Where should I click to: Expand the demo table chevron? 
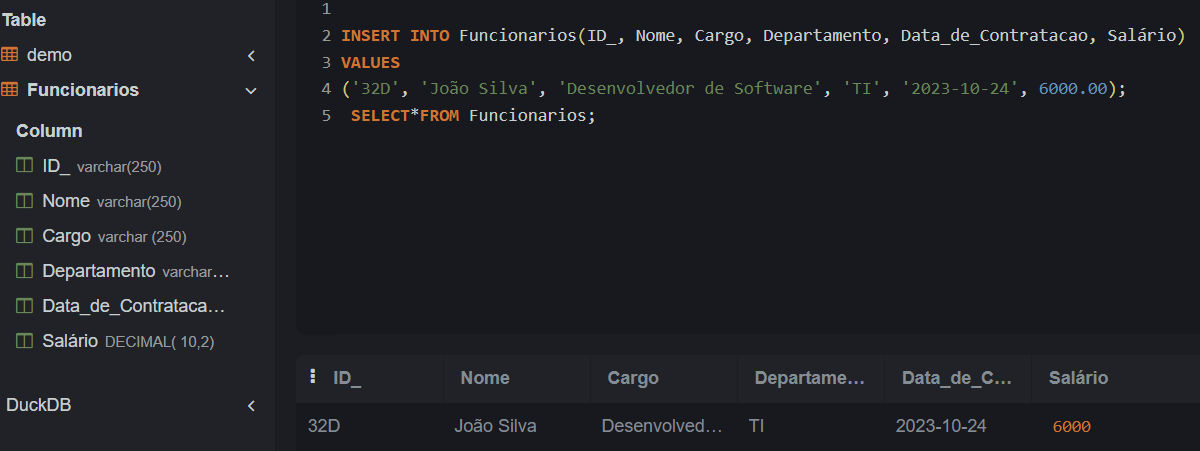[x=251, y=55]
